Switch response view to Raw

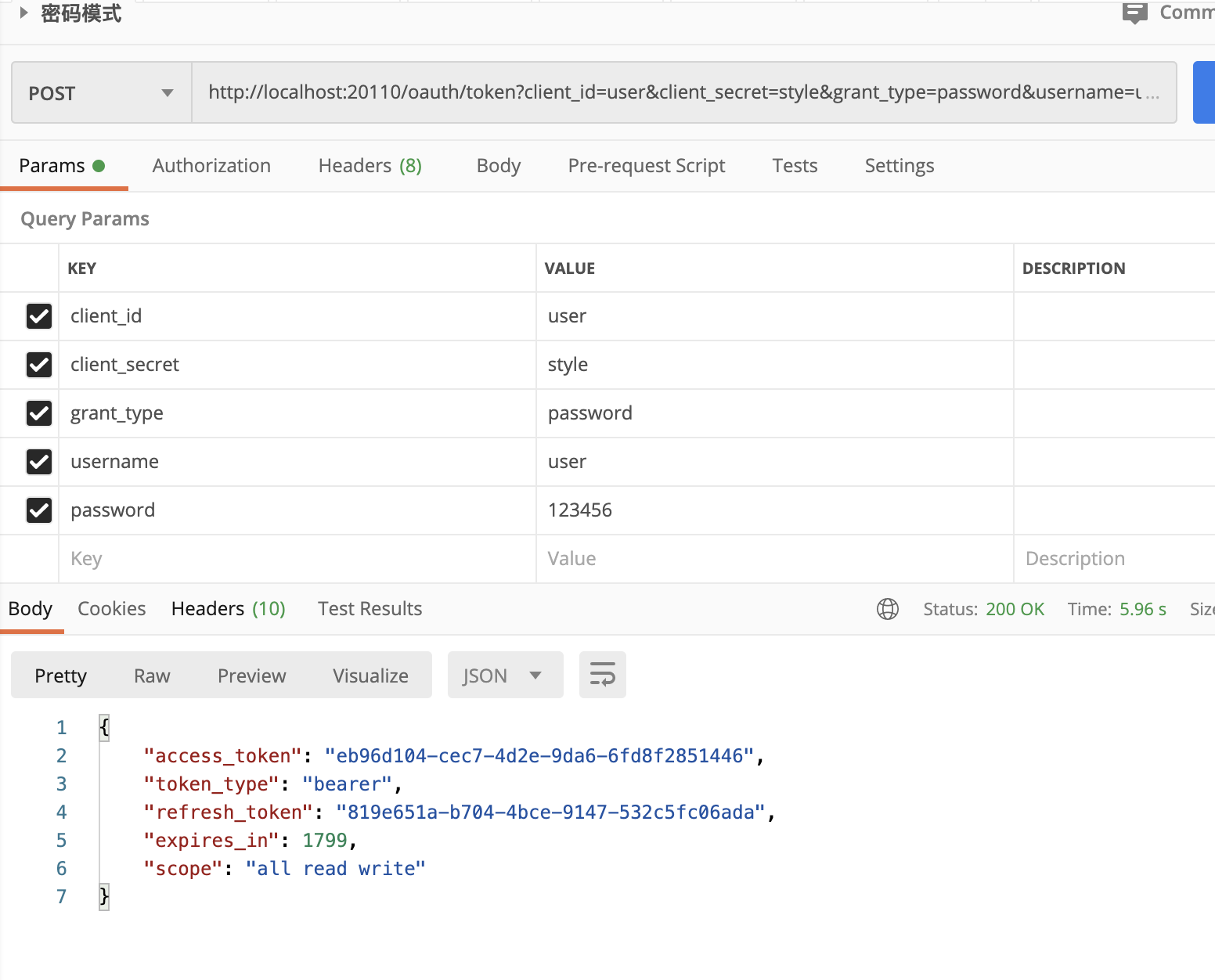click(x=151, y=675)
